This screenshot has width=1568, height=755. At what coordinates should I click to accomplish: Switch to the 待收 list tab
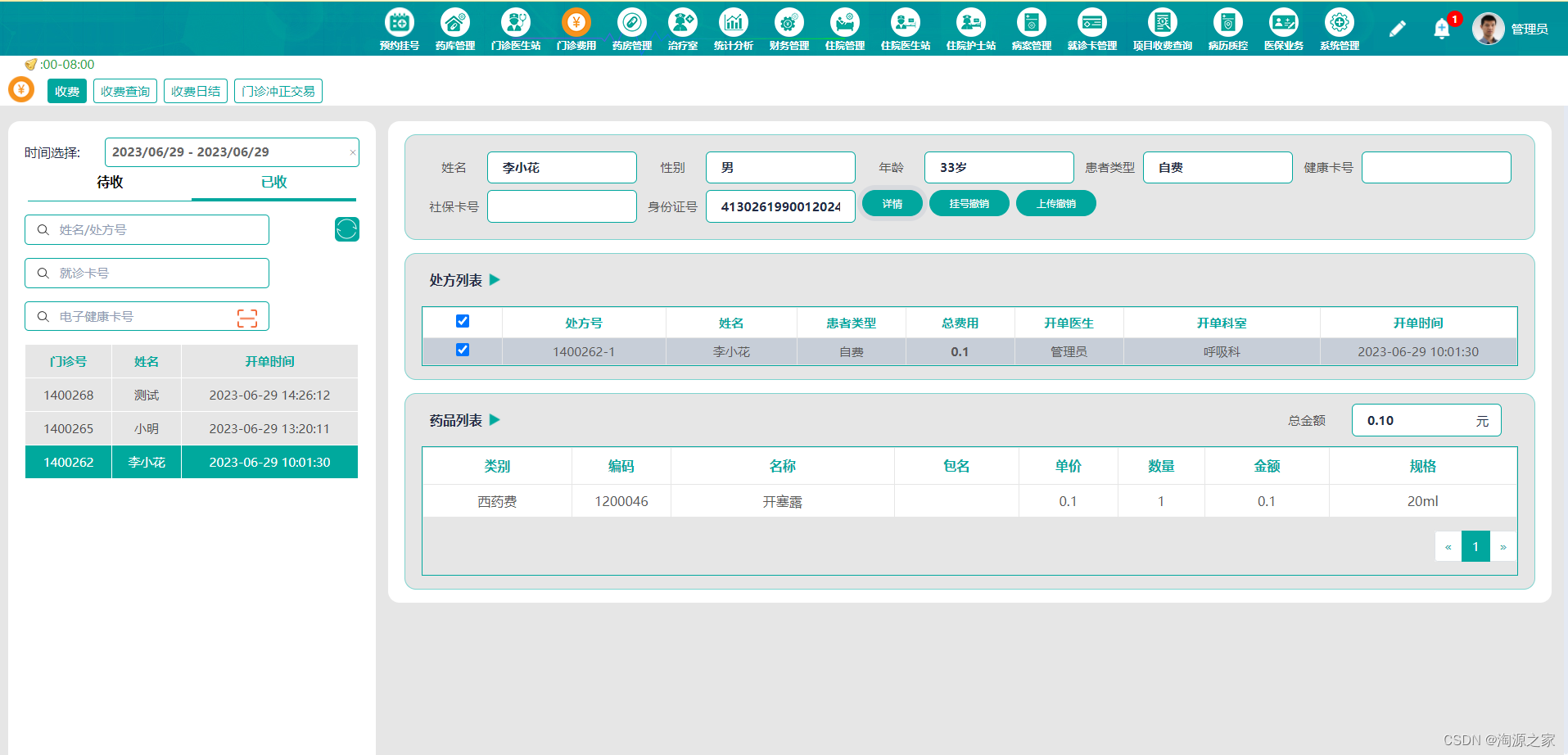(x=110, y=183)
